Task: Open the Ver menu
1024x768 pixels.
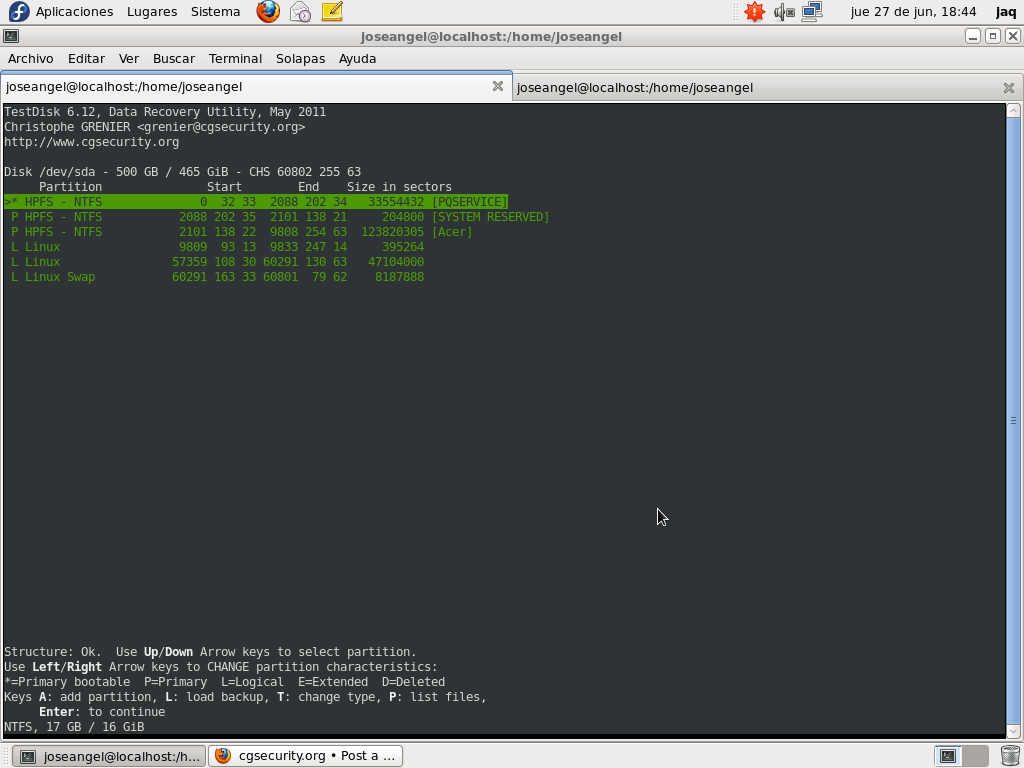Action: pyautogui.click(x=129, y=59)
